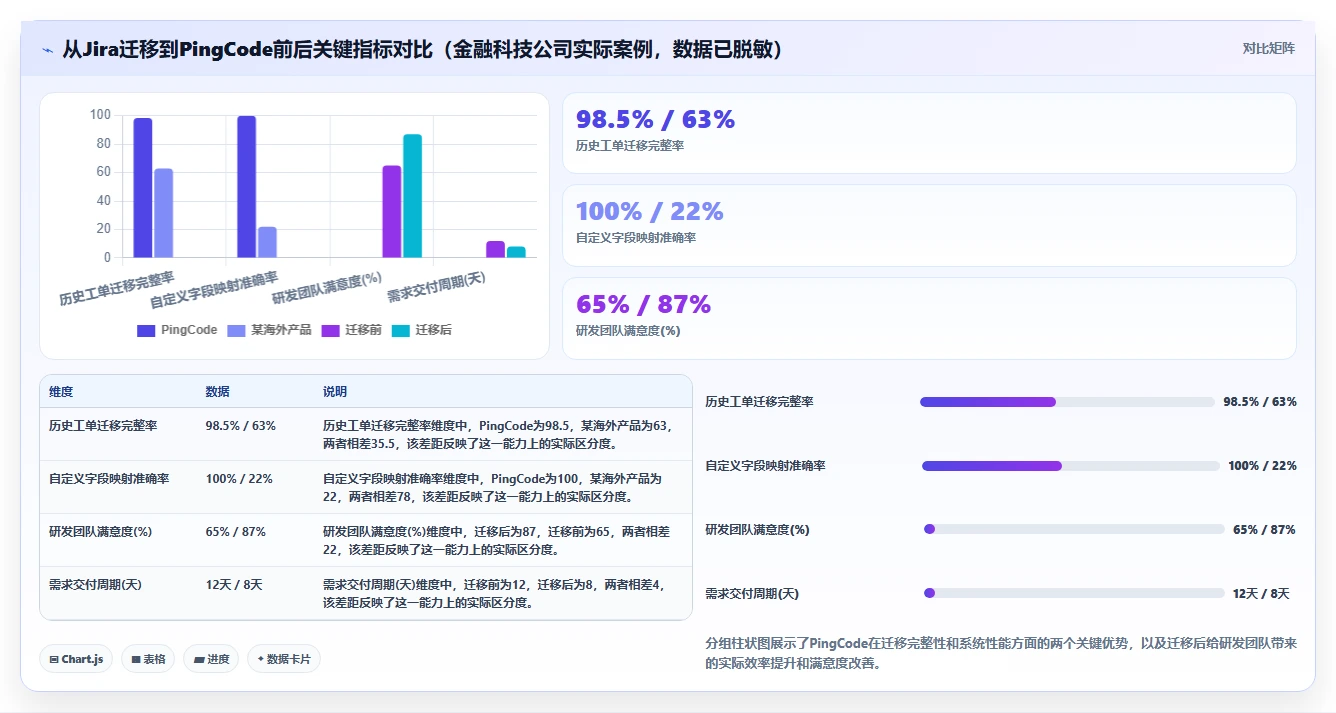Screen dimensions: 1336x713
Task: Click the 对比矩阵 label at top right
Action: [x=1268, y=48]
